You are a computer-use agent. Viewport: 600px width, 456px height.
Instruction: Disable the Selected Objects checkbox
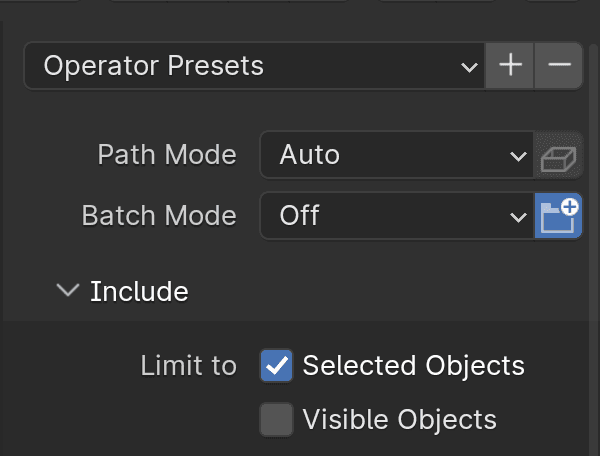click(277, 366)
